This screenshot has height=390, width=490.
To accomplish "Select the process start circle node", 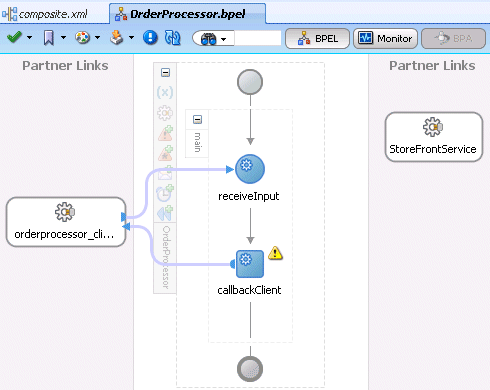I will coord(250,82).
